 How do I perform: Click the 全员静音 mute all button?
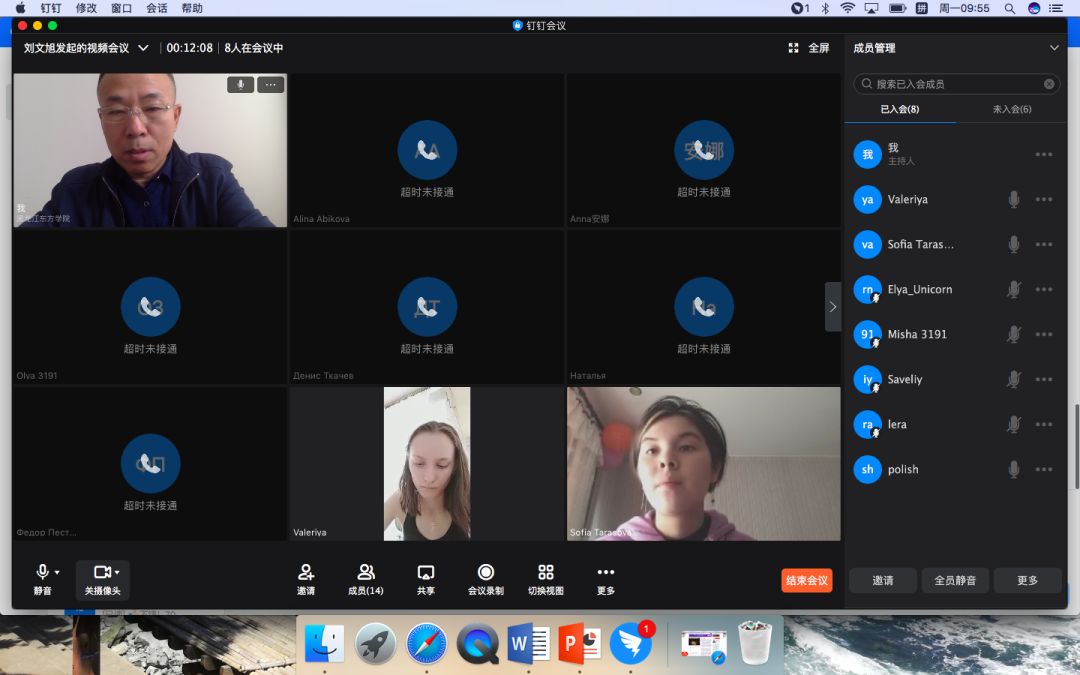955,581
